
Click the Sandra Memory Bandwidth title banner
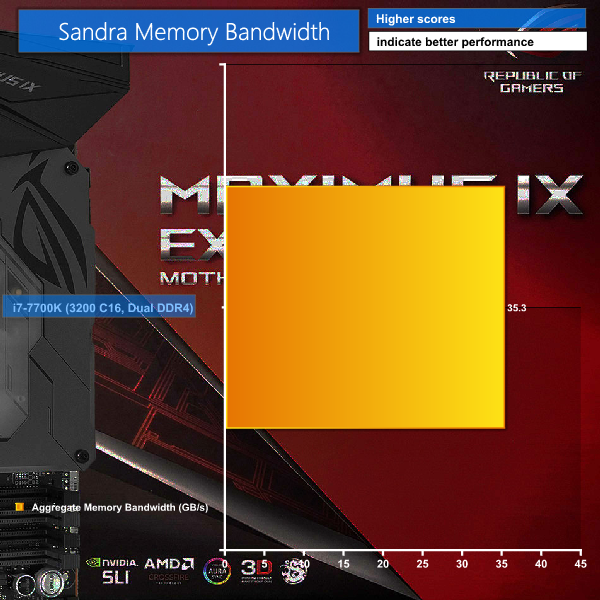(x=189, y=31)
